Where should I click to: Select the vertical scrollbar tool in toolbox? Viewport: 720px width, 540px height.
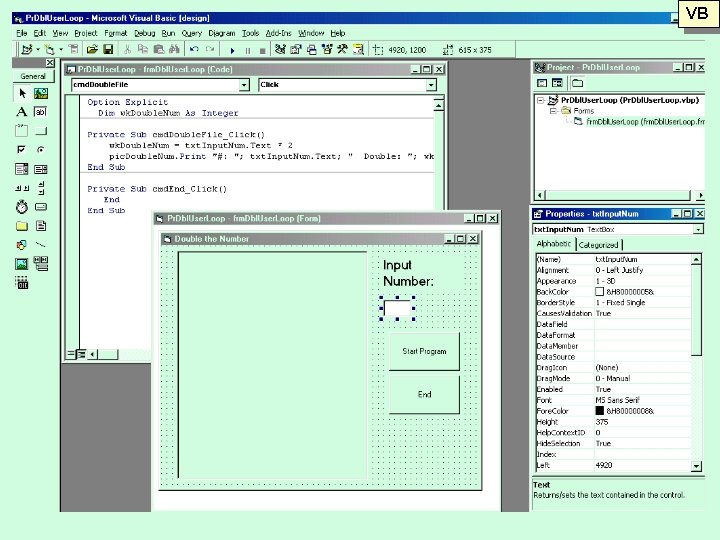41,188
